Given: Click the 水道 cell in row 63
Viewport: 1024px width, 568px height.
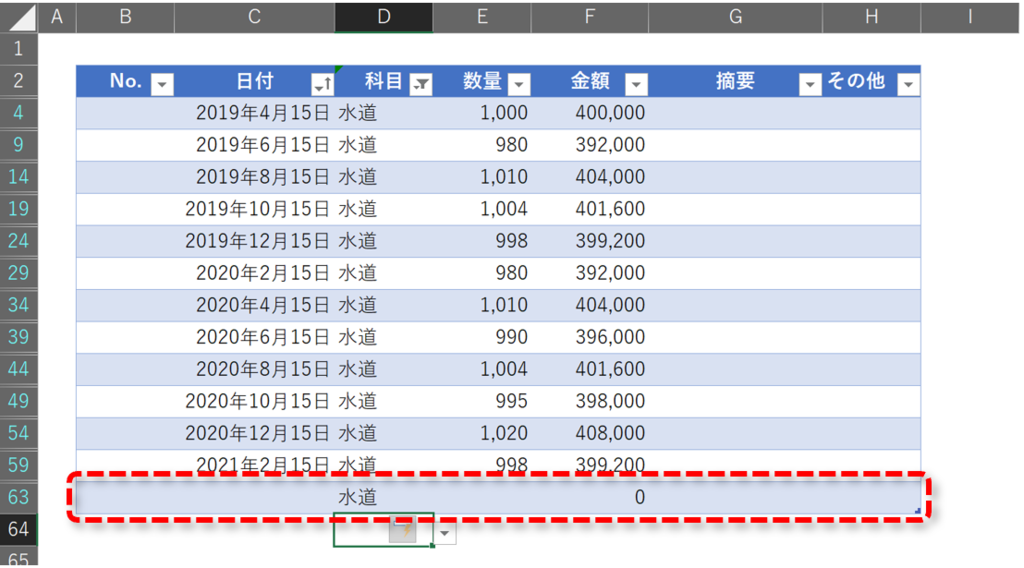Looking at the screenshot, I should 384,497.
